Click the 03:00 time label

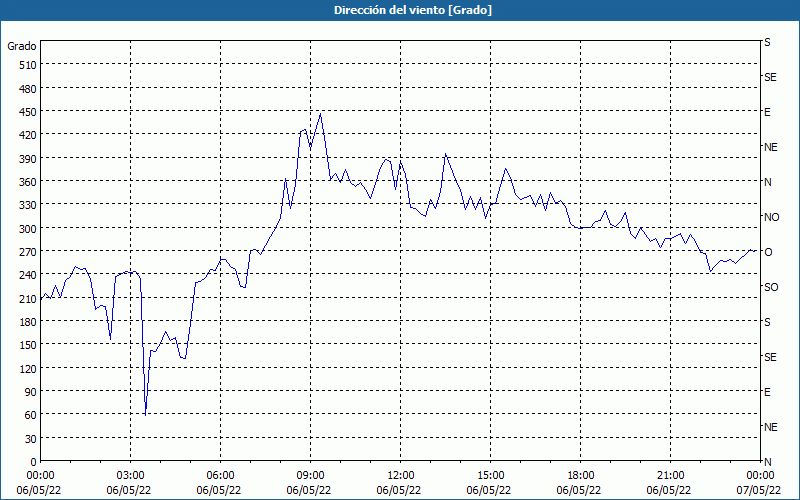pos(130,476)
